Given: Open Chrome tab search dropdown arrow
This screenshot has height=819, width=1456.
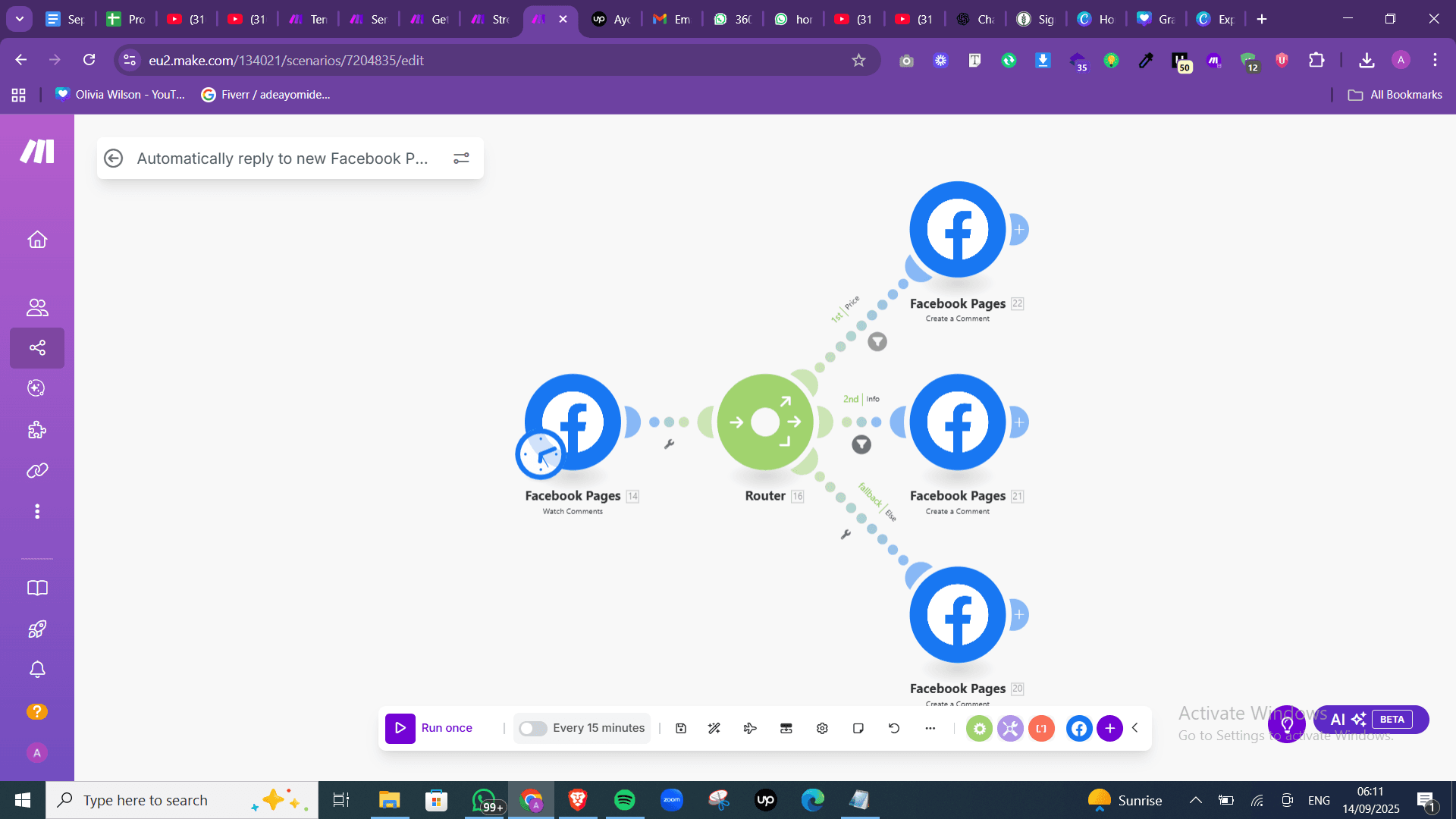Looking at the screenshot, I should (x=20, y=19).
